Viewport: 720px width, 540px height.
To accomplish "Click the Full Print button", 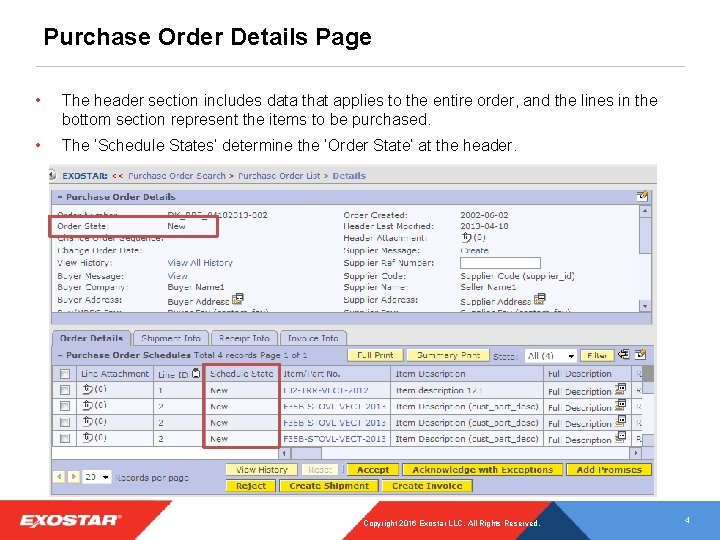I will click(x=375, y=355).
